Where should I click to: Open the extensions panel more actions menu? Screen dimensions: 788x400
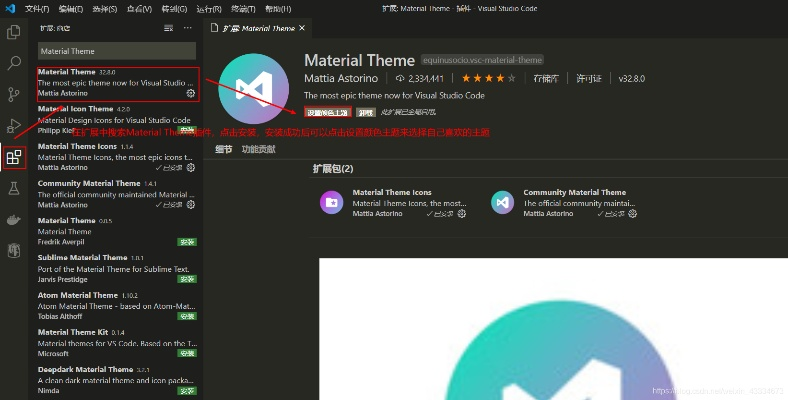point(190,29)
